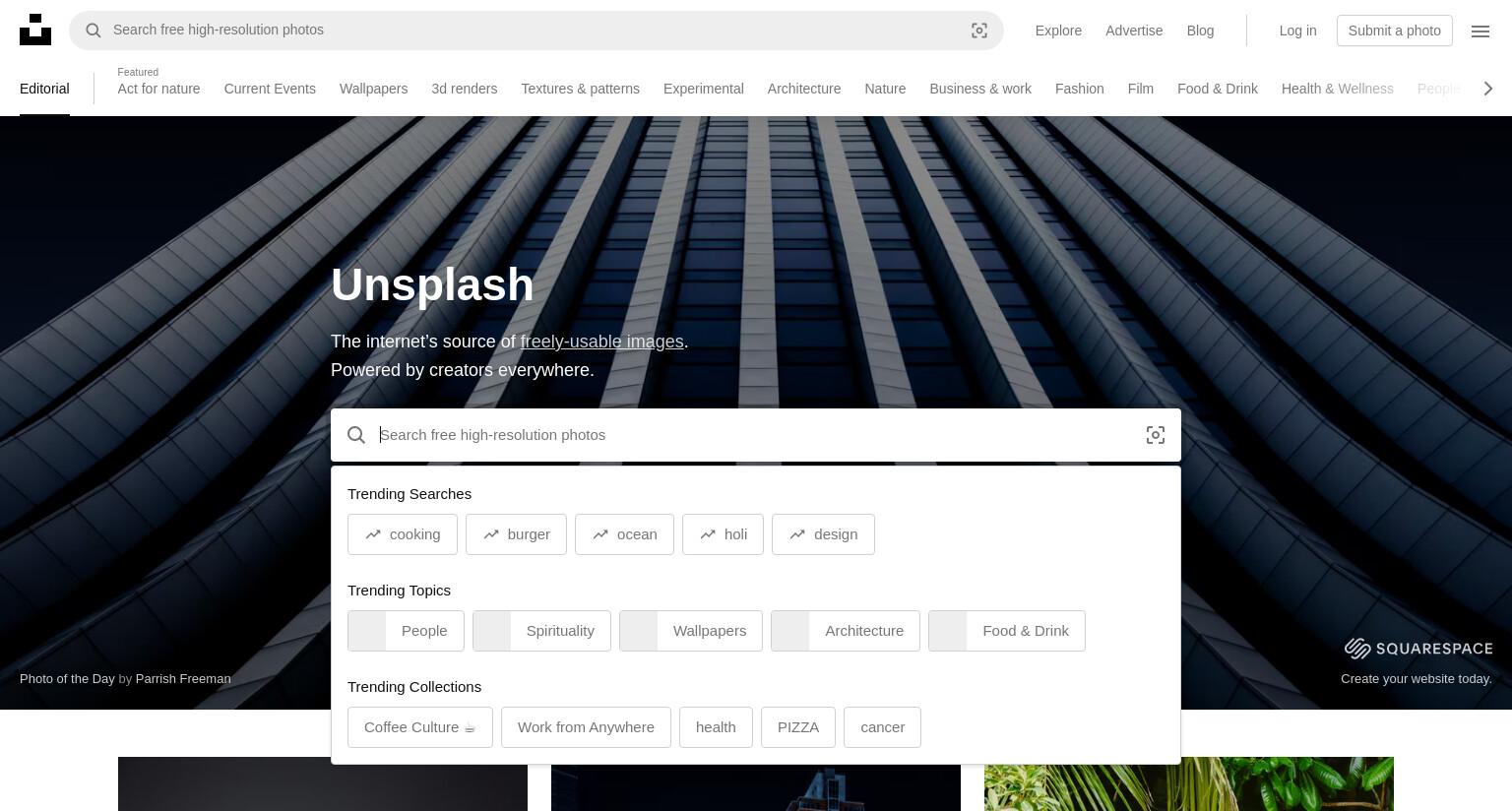Screen dimensions: 1512x811
Task: Select trending search ocean
Action: coord(624,534)
